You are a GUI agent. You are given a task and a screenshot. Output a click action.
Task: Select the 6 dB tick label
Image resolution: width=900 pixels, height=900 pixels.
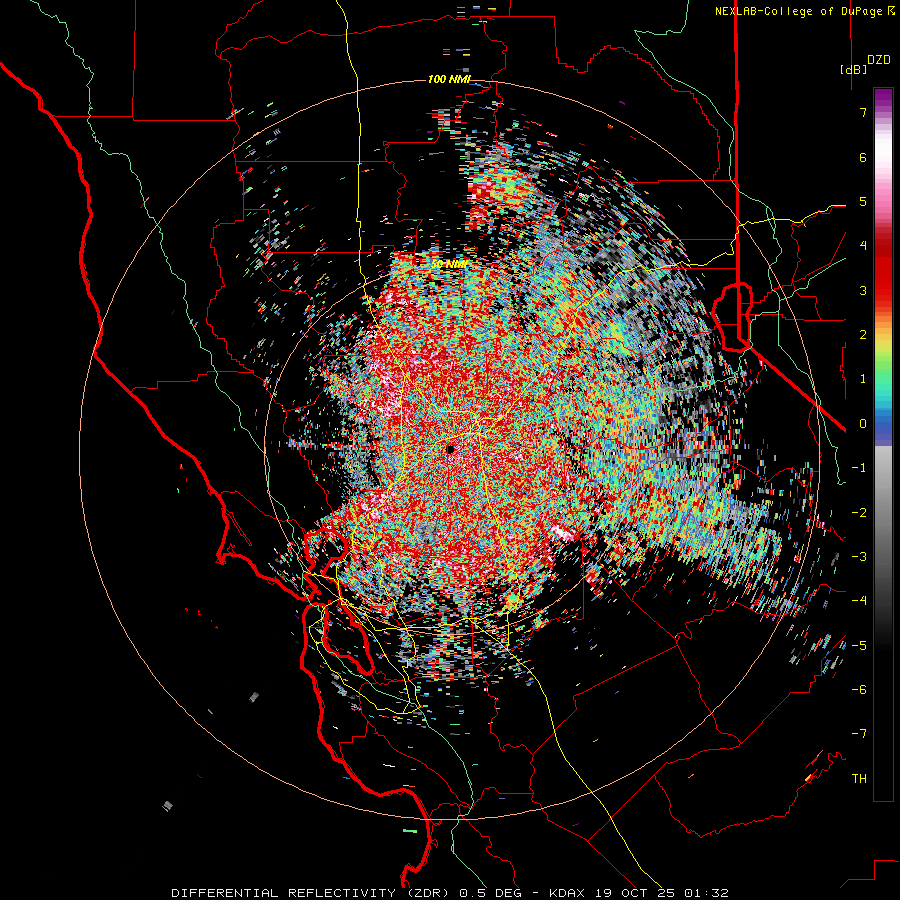pos(863,157)
